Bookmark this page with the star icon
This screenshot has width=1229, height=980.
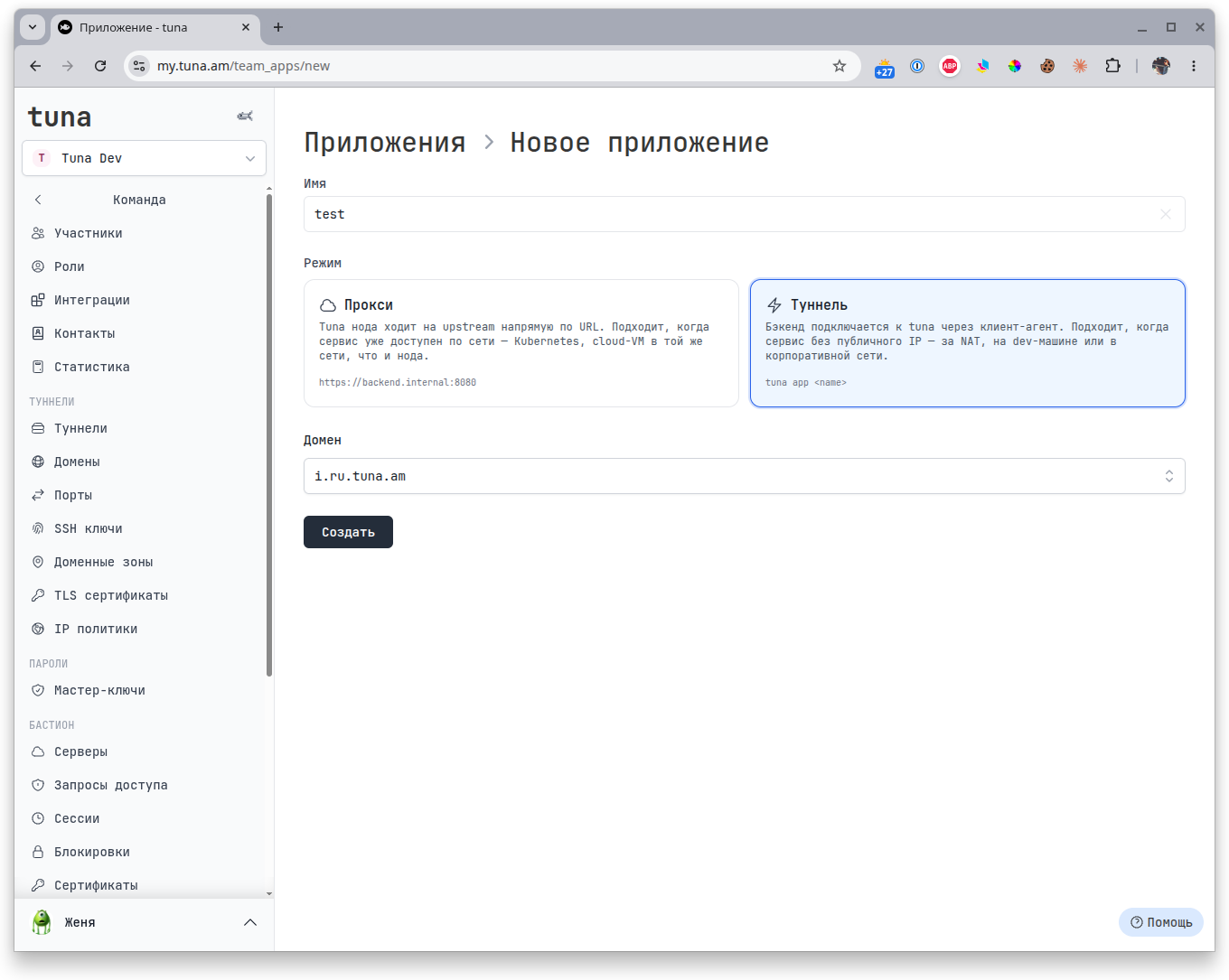click(x=840, y=66)
